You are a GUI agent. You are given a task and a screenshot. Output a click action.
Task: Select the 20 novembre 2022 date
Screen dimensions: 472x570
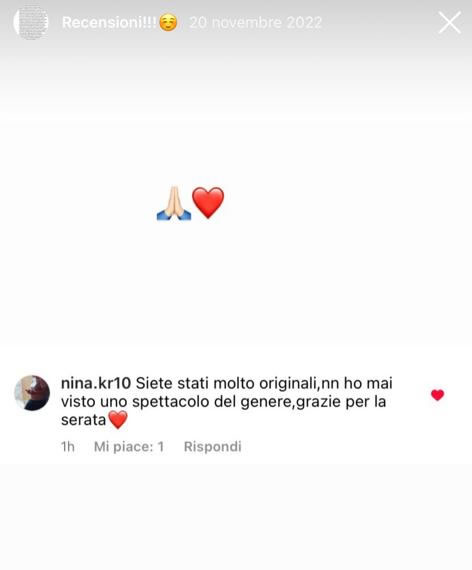click(x=256, y=23)
